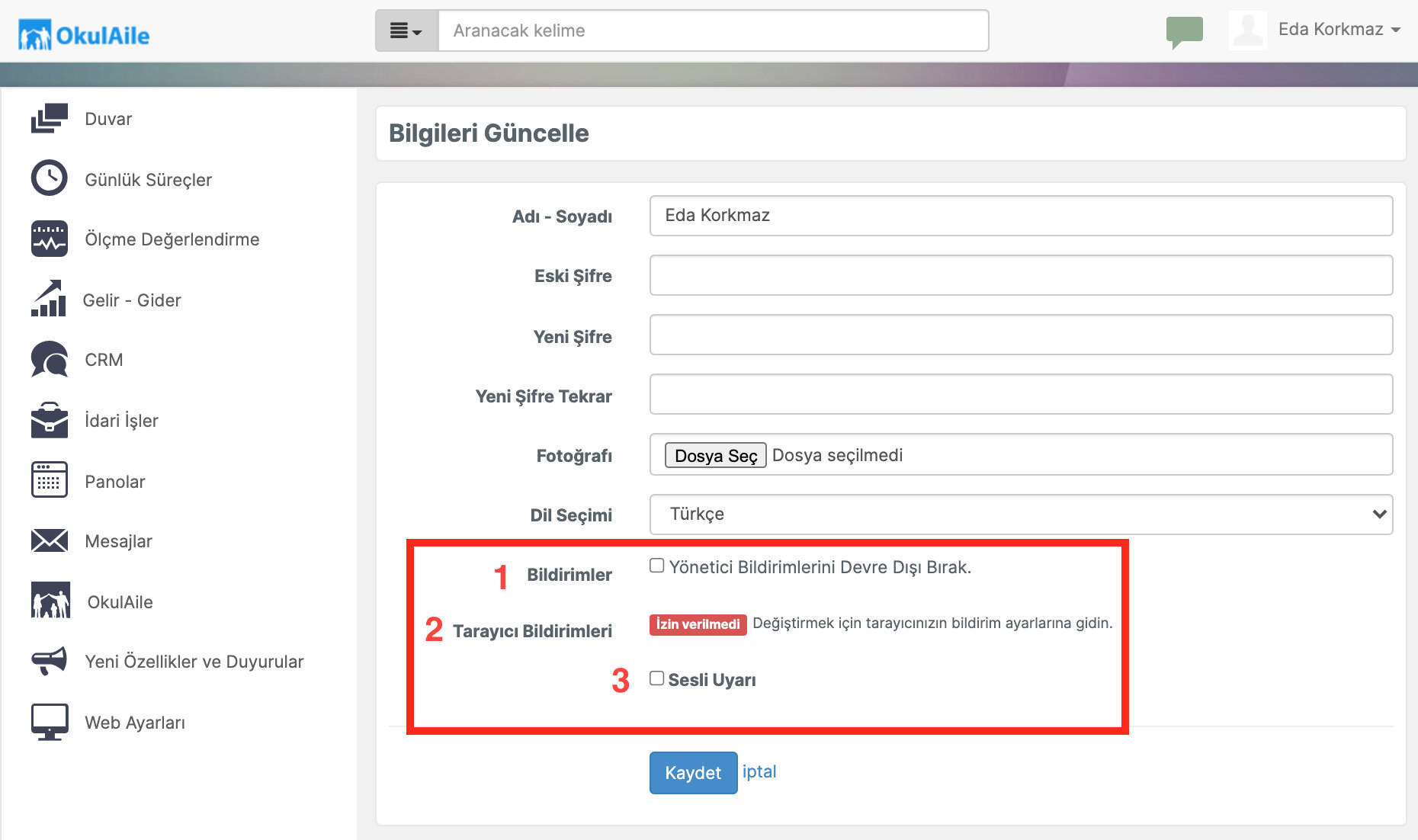Click the İptal link
The width and height of the screenshot is (1418, 840).
tap(759, 771)
